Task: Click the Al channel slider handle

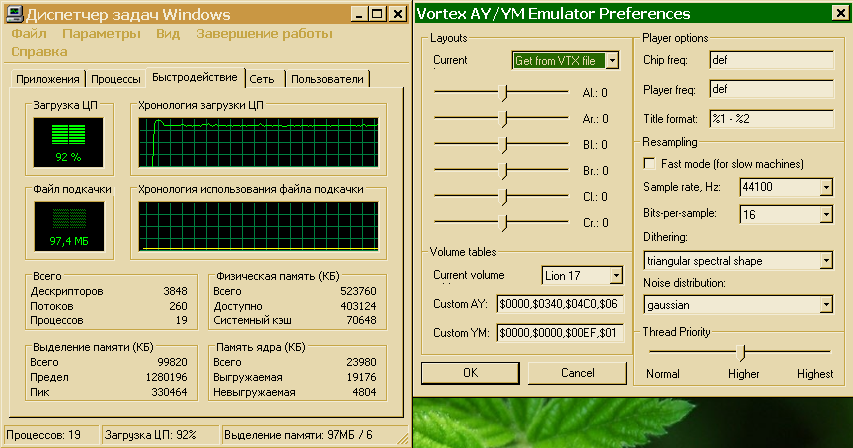Action: [x=506, y=93]
